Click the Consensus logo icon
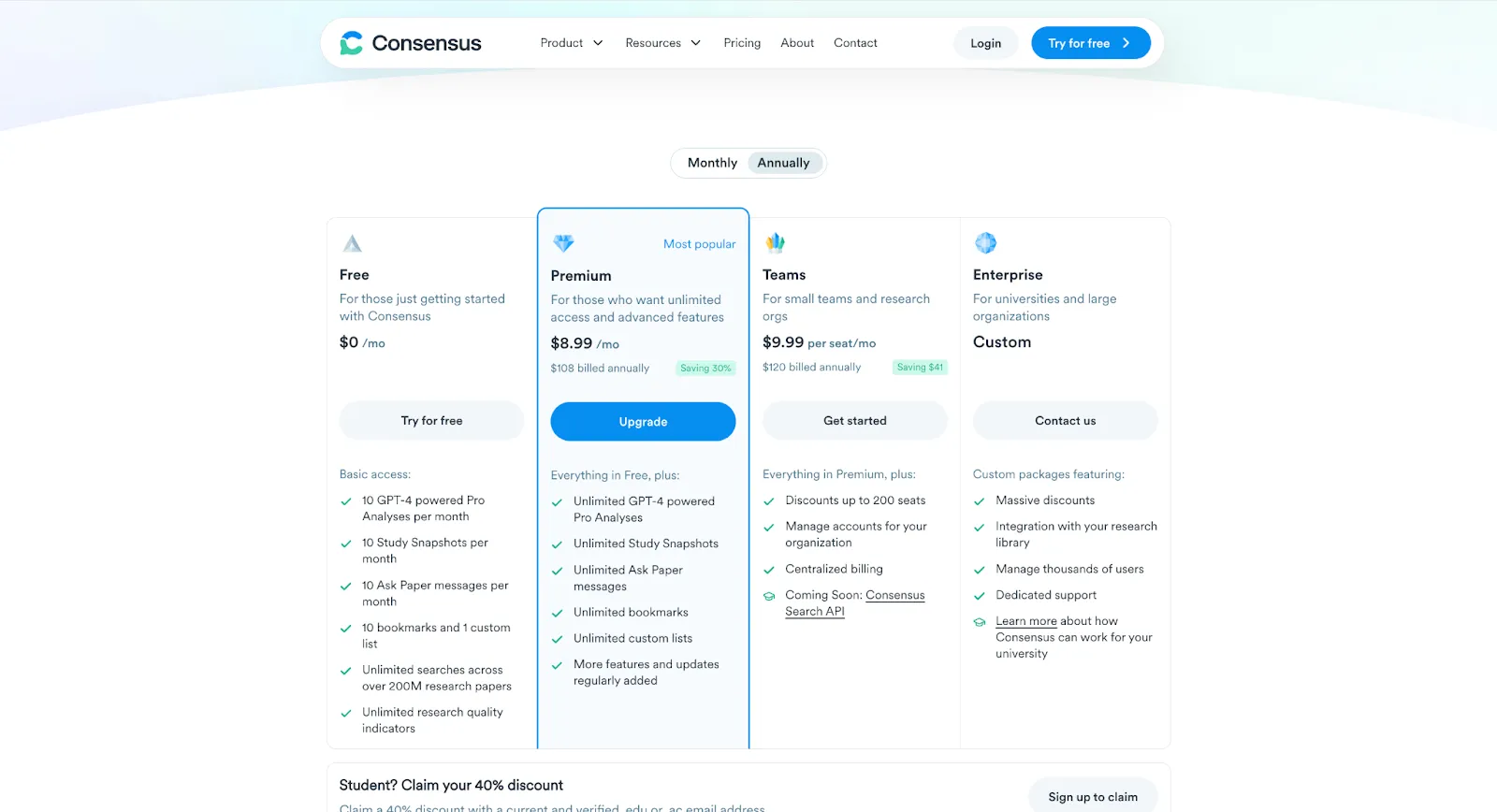 [352, 42]
